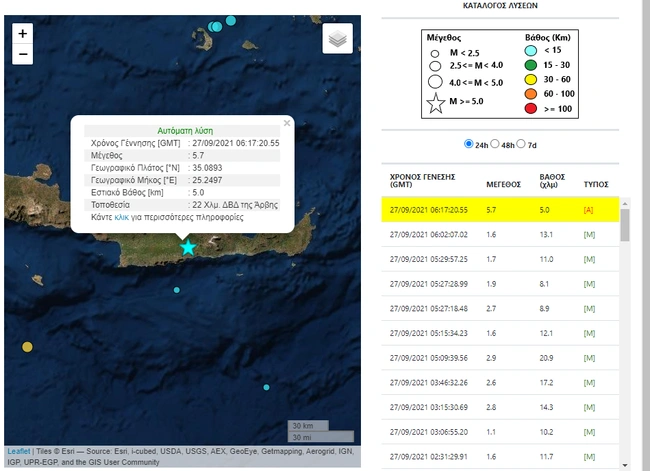Image resolution: width=650 pixels, height=471 pixels.
Task: Click the scrollbar up arrow in catalog
Action: coord(625,203)
